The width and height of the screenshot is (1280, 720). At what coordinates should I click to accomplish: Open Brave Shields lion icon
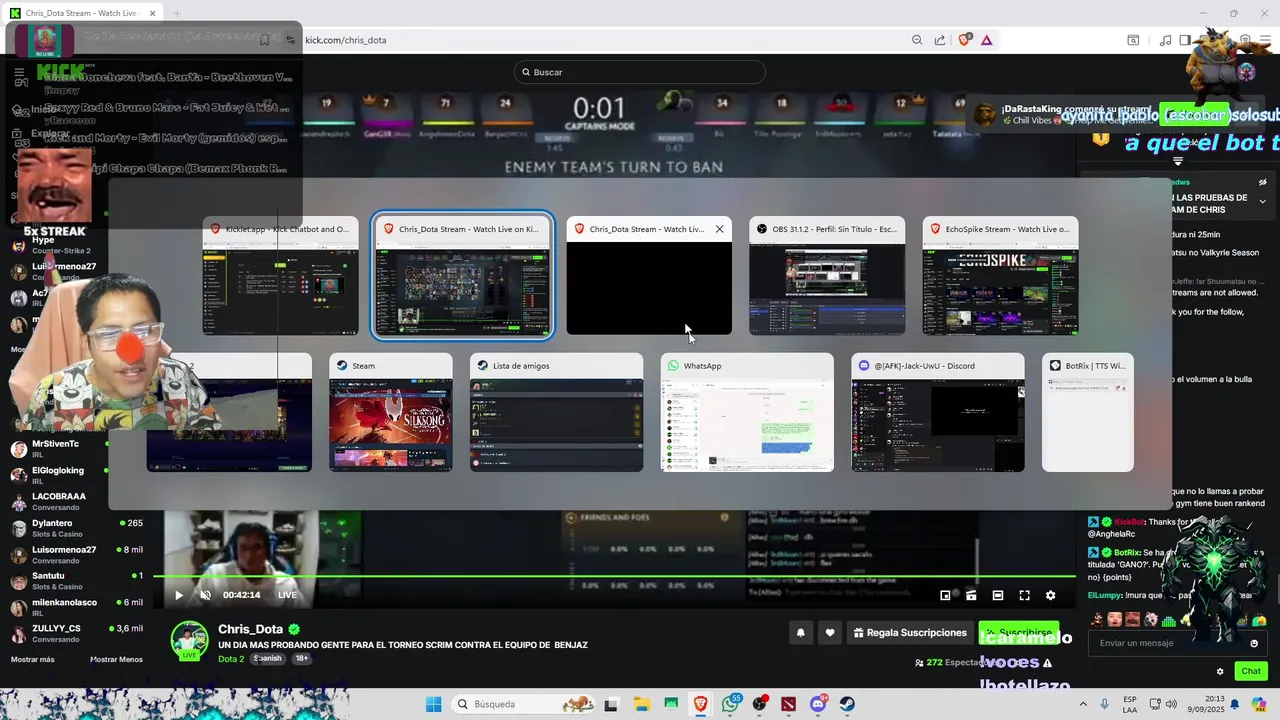click(x=965, y=40)
